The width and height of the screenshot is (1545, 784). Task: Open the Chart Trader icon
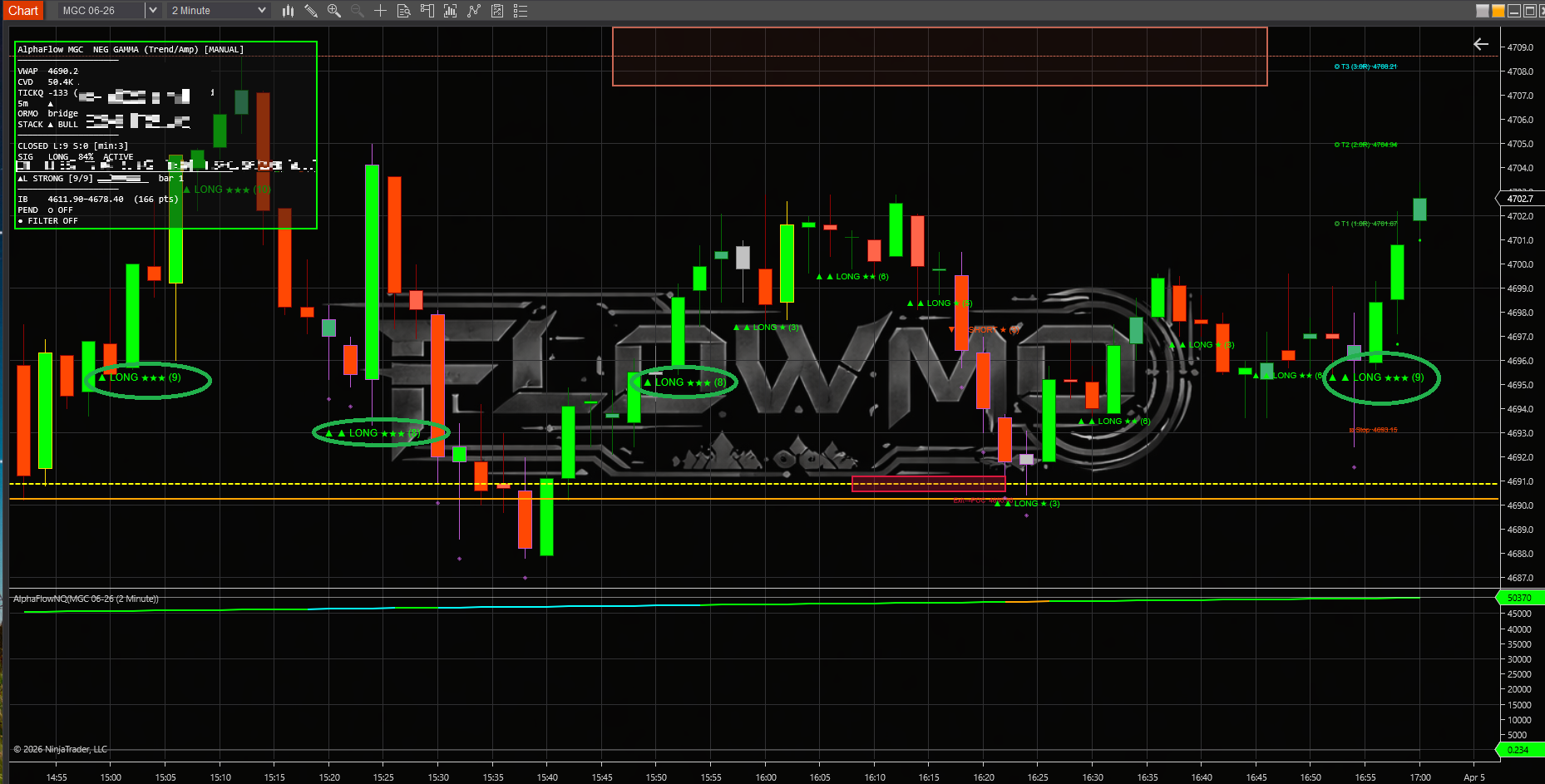(427, 11)
